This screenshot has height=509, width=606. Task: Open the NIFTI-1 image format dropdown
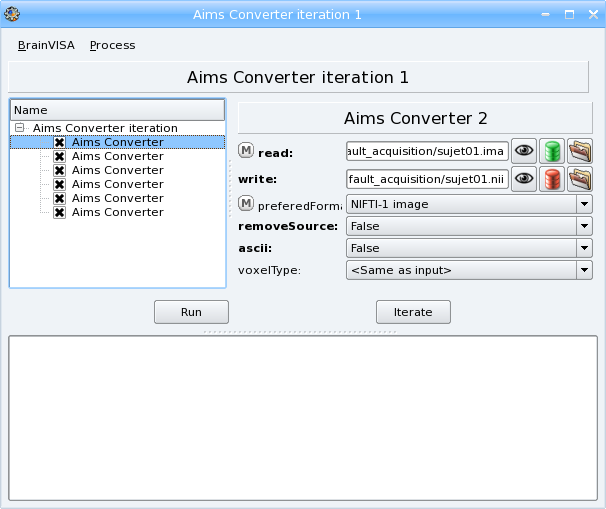[x=469, y=204]
